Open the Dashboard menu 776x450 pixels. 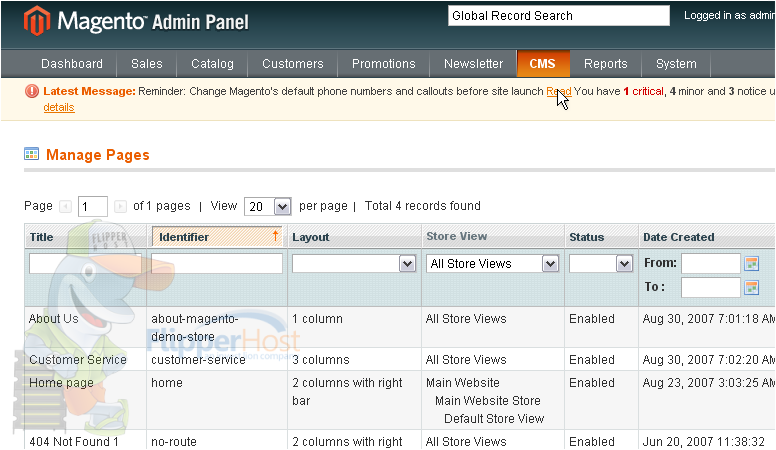tap(72, 64)
